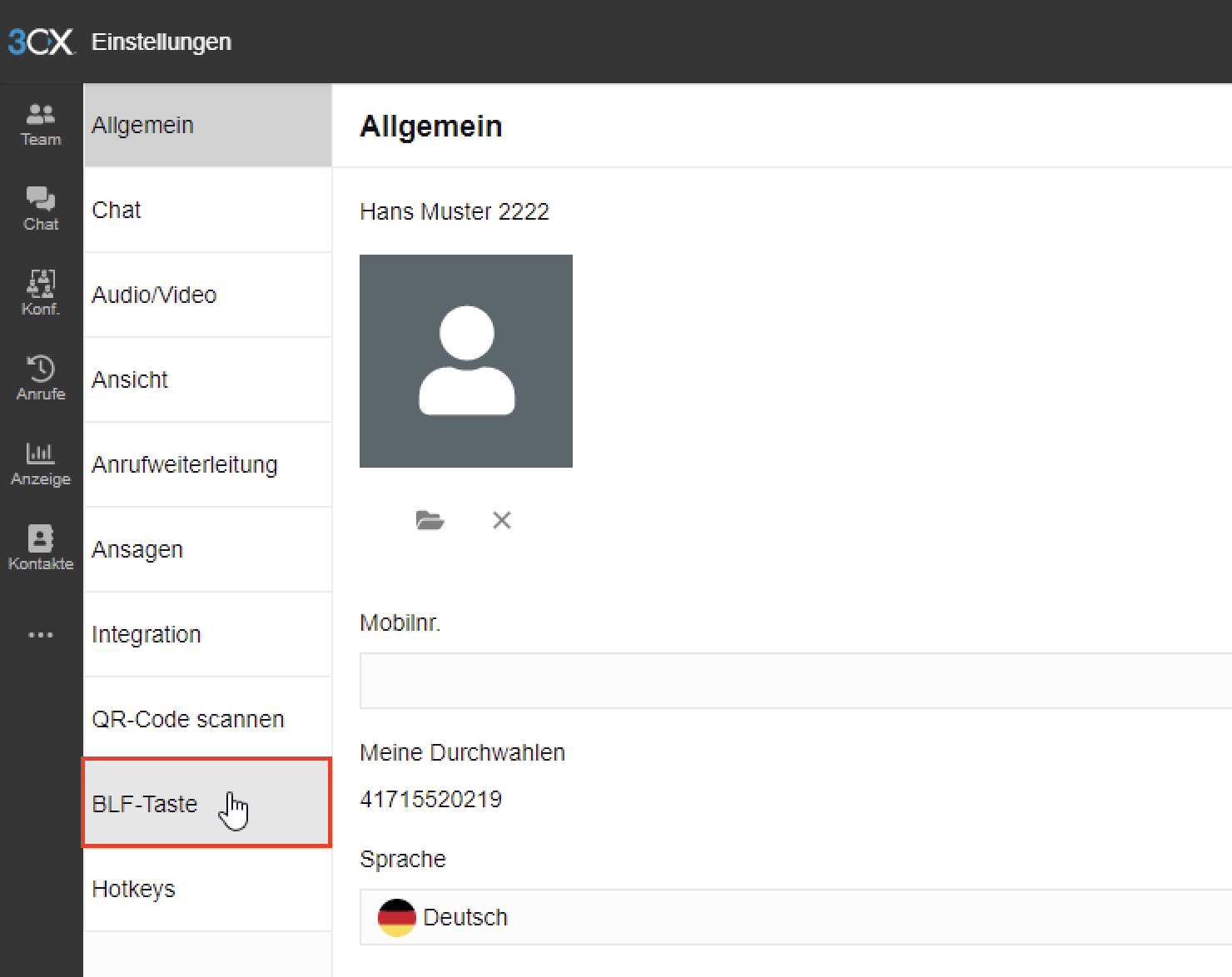Show call history via Anrufe icon
This screenshot has width=1232, height=977.
(41, 379)
